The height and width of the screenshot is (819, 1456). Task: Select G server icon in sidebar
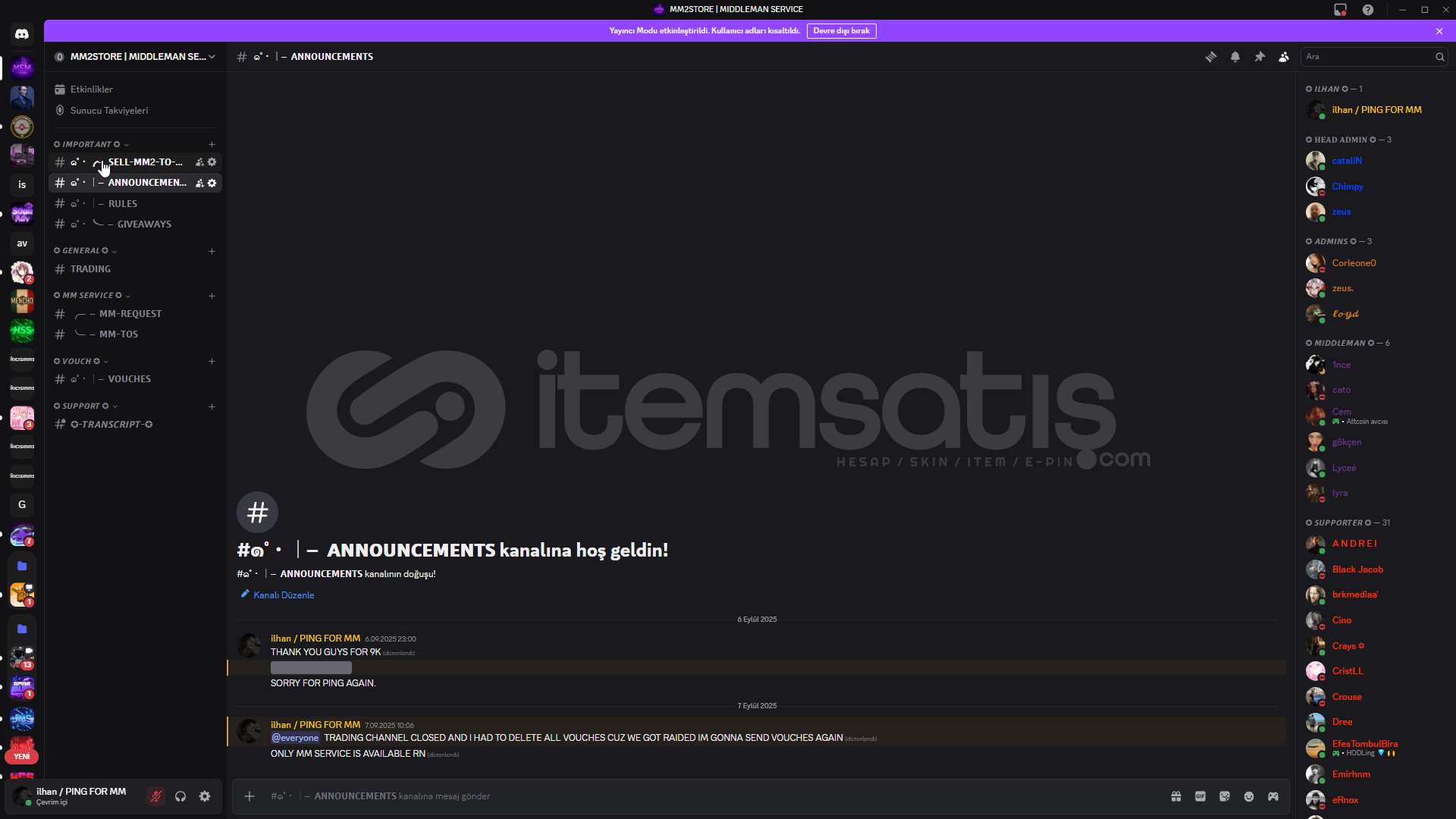[x=22, y=505]
